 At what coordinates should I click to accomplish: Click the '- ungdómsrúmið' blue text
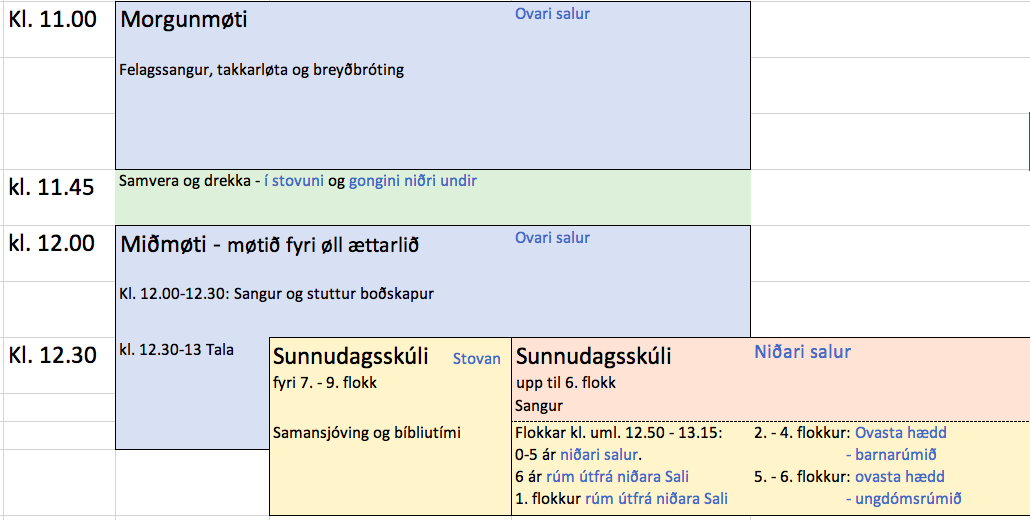click(x=903, y=498)
